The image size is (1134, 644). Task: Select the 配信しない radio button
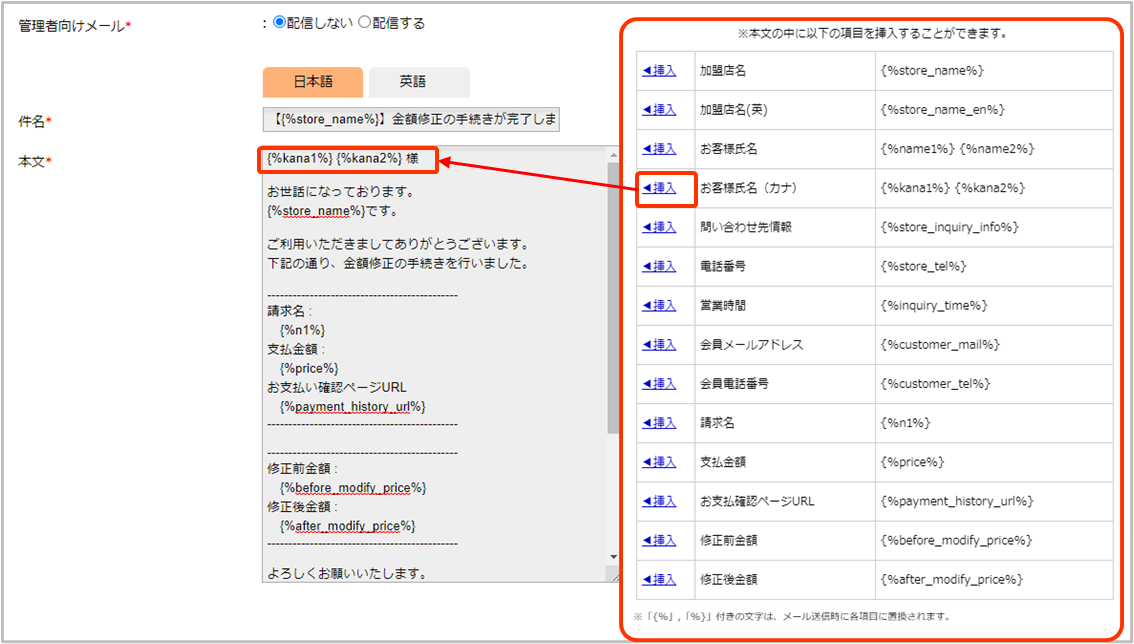click(x=279, y=23)
